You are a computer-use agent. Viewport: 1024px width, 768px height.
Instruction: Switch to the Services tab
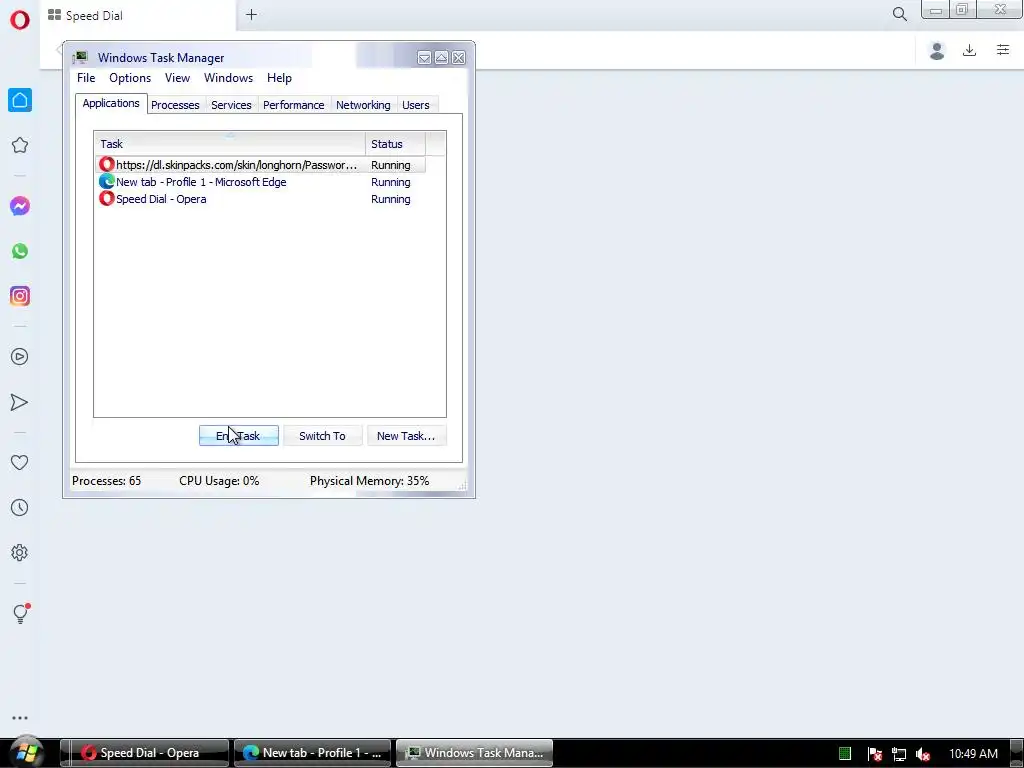pos(231,105)
